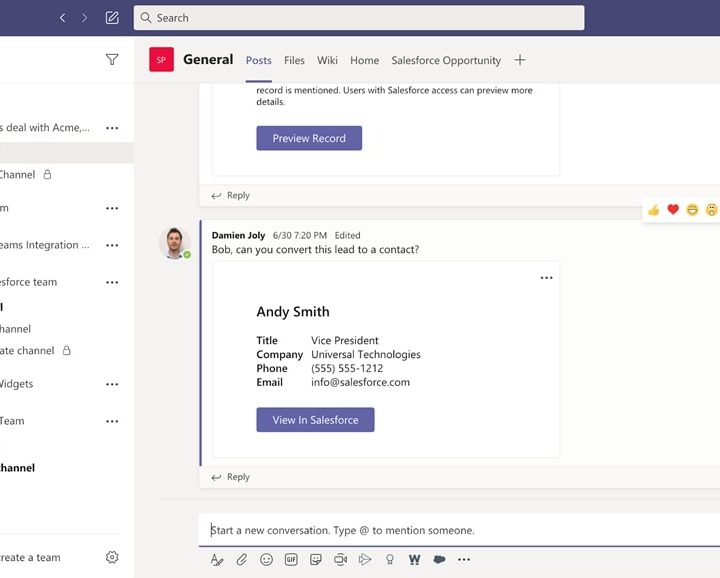Click the Vice President title value
This screenshot has height=578, width=720.
point(345,341)
